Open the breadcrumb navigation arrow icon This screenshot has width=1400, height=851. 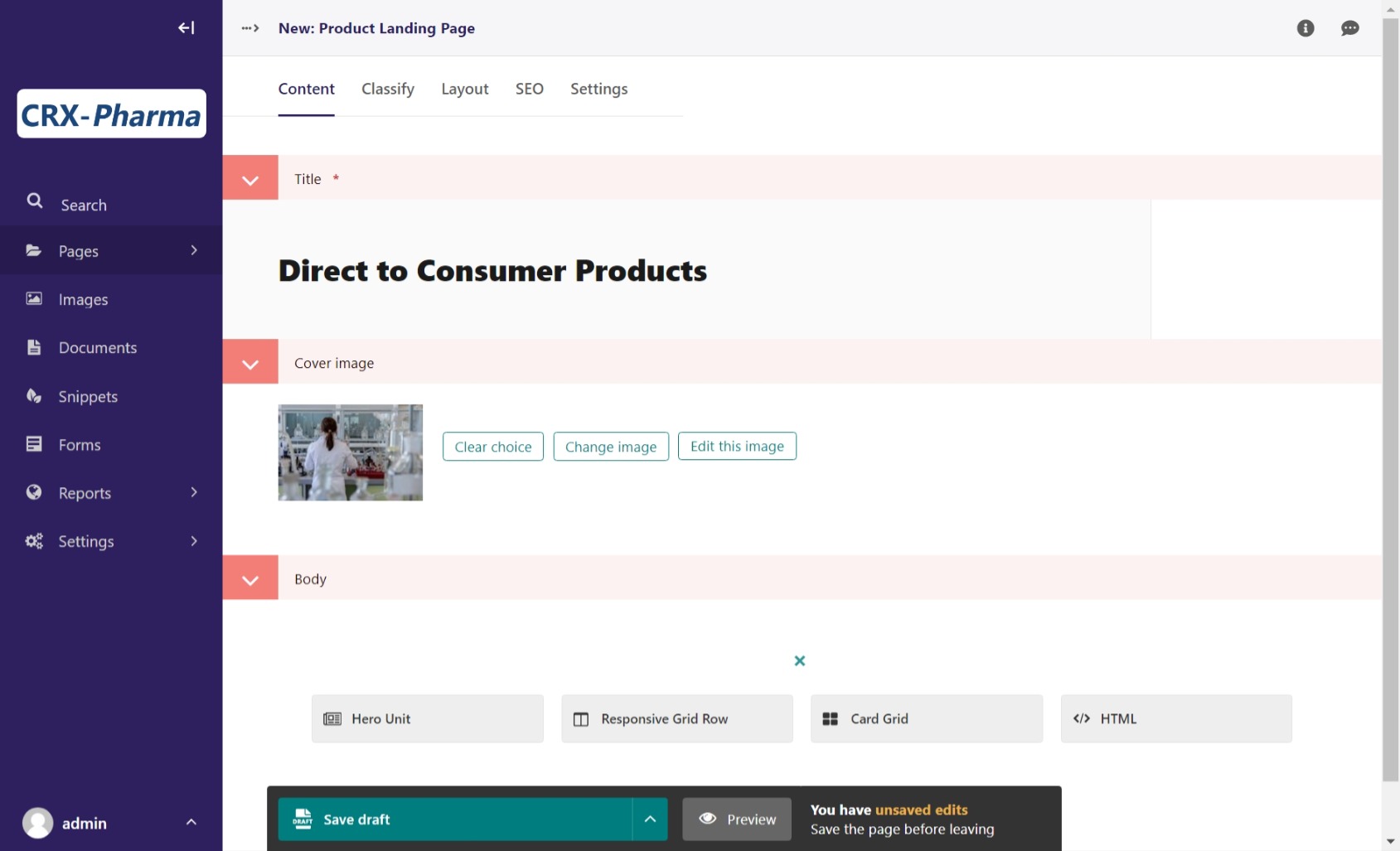[x=250, y=28]
